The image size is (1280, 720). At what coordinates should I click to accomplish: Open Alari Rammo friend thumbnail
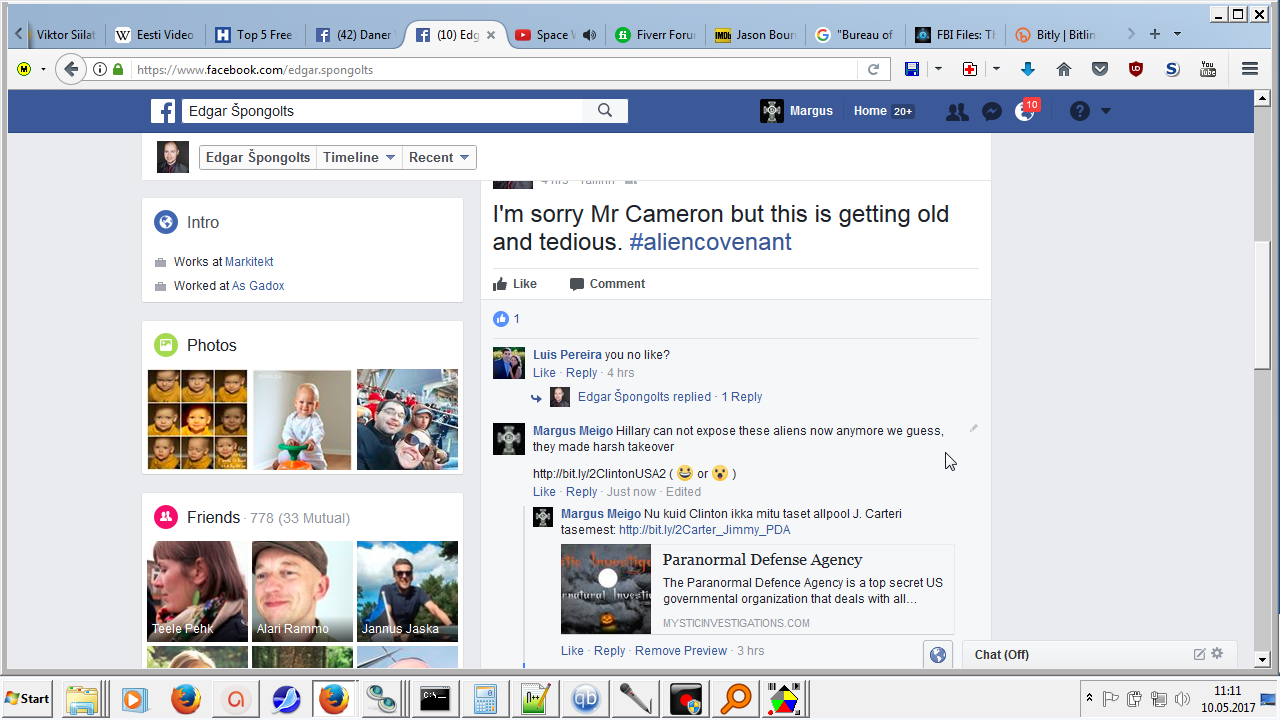(x=302, y=591)
